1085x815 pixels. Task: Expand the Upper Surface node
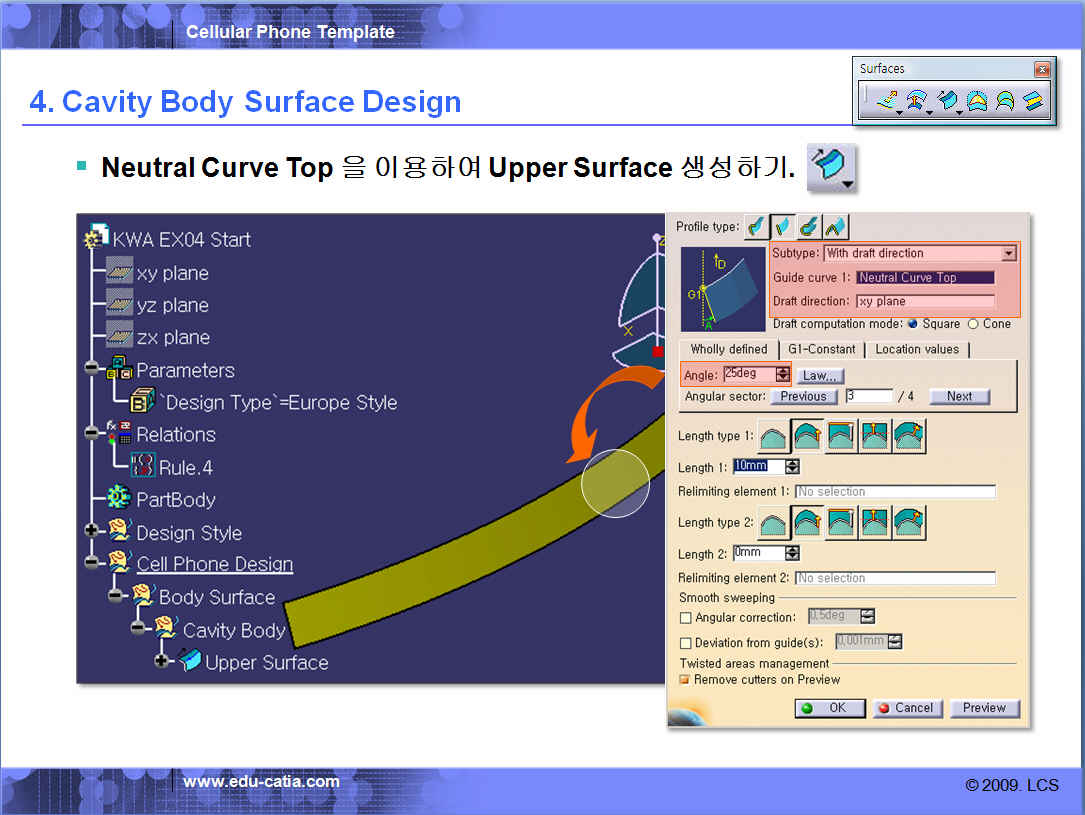161,661
